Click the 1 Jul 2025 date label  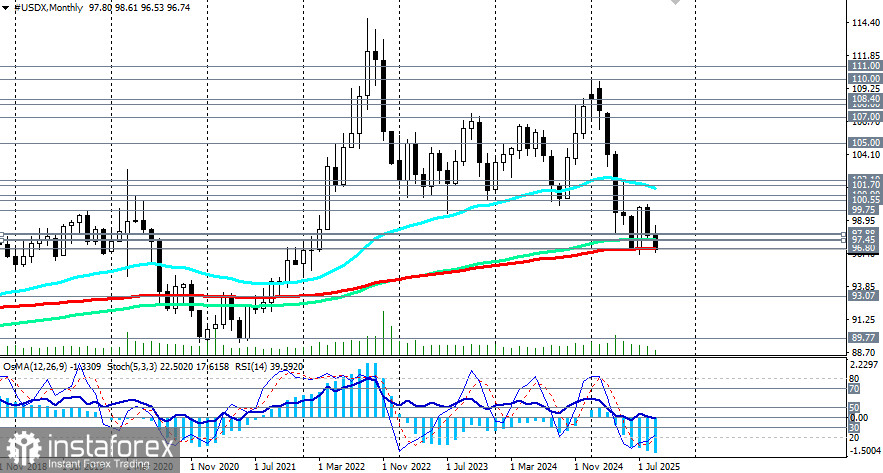click(x=659, y=467)
